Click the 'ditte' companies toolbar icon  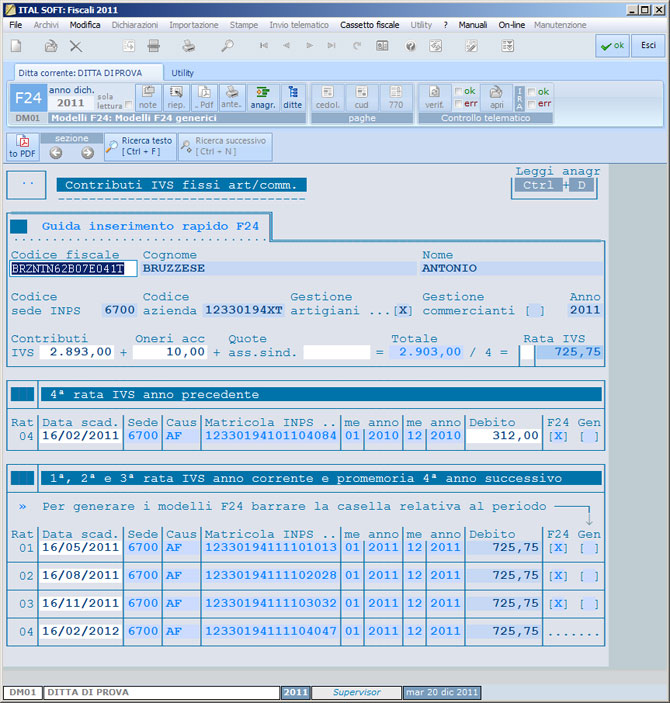292,97
